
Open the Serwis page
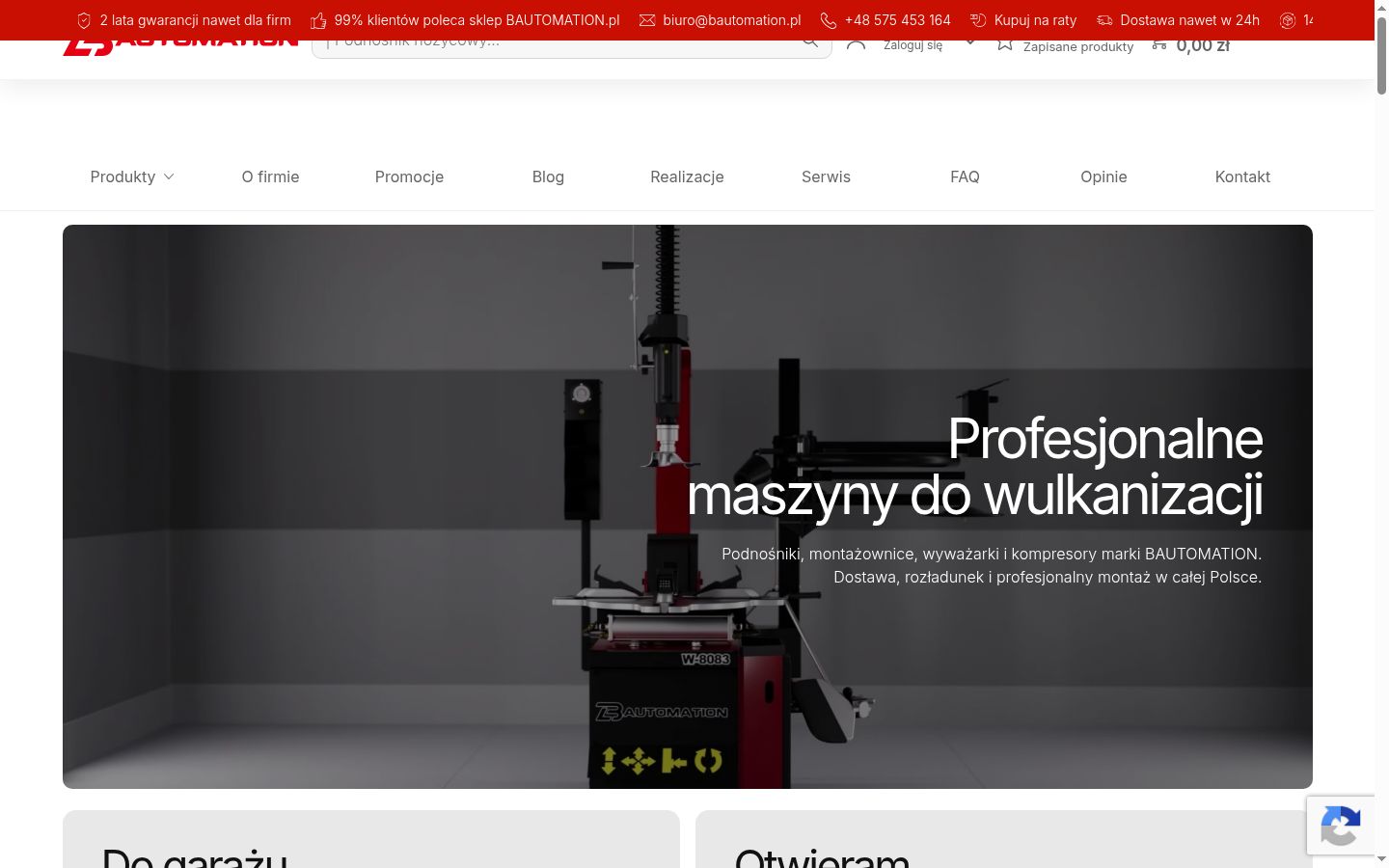tap(826, 176)
